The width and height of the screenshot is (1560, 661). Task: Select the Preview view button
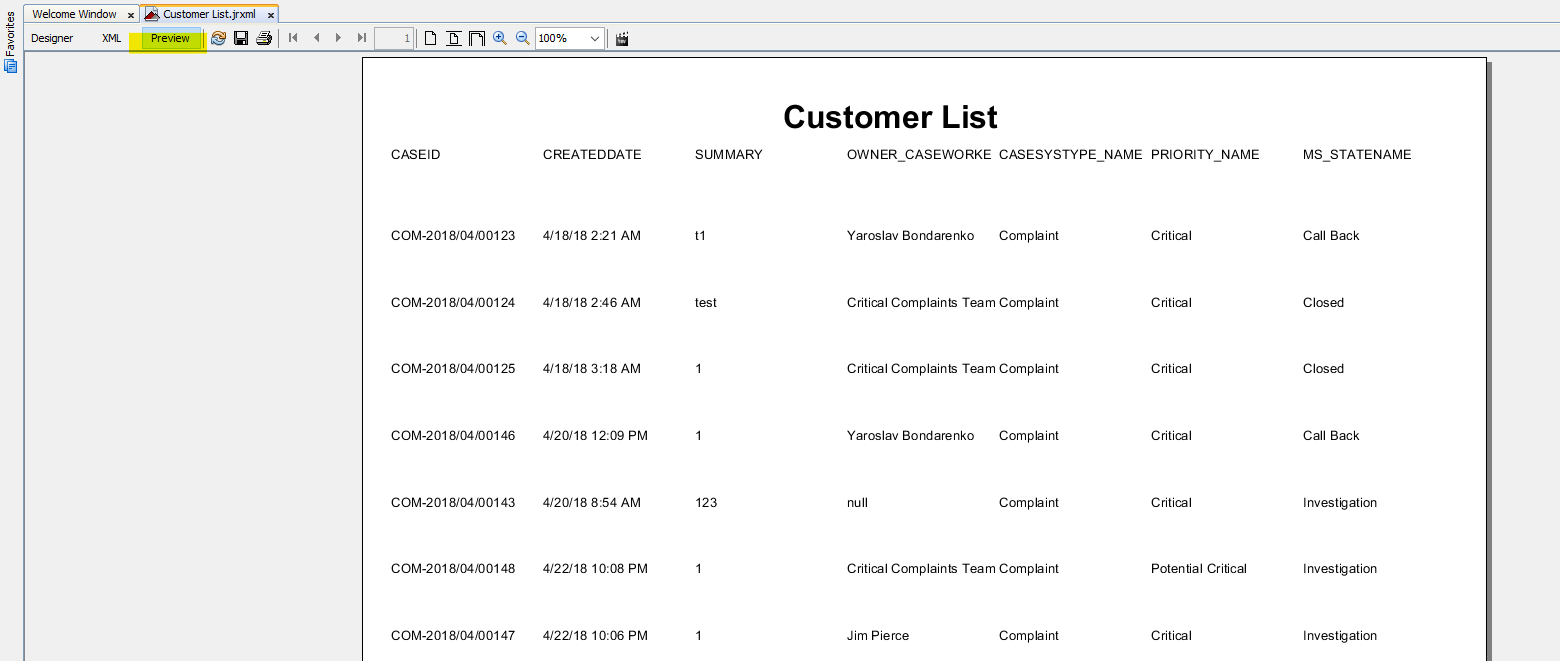[x=170, y=38]
